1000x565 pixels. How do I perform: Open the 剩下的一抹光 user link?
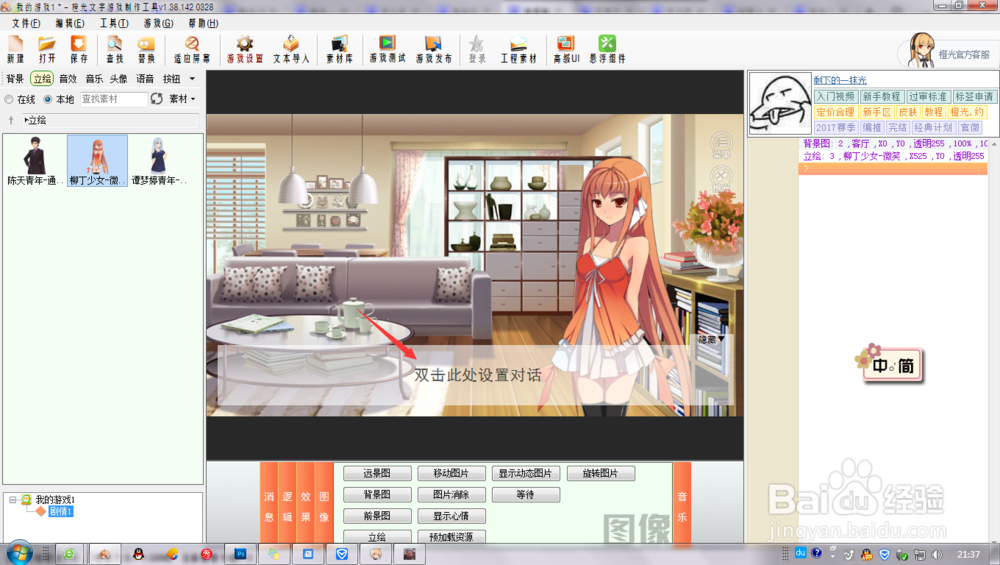coord(840,80)
